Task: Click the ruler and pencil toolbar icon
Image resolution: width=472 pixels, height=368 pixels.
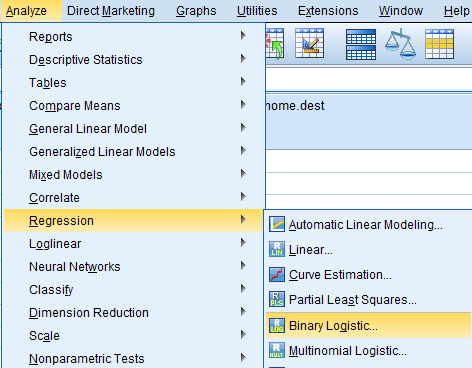Action: click(x=309, y=43)
